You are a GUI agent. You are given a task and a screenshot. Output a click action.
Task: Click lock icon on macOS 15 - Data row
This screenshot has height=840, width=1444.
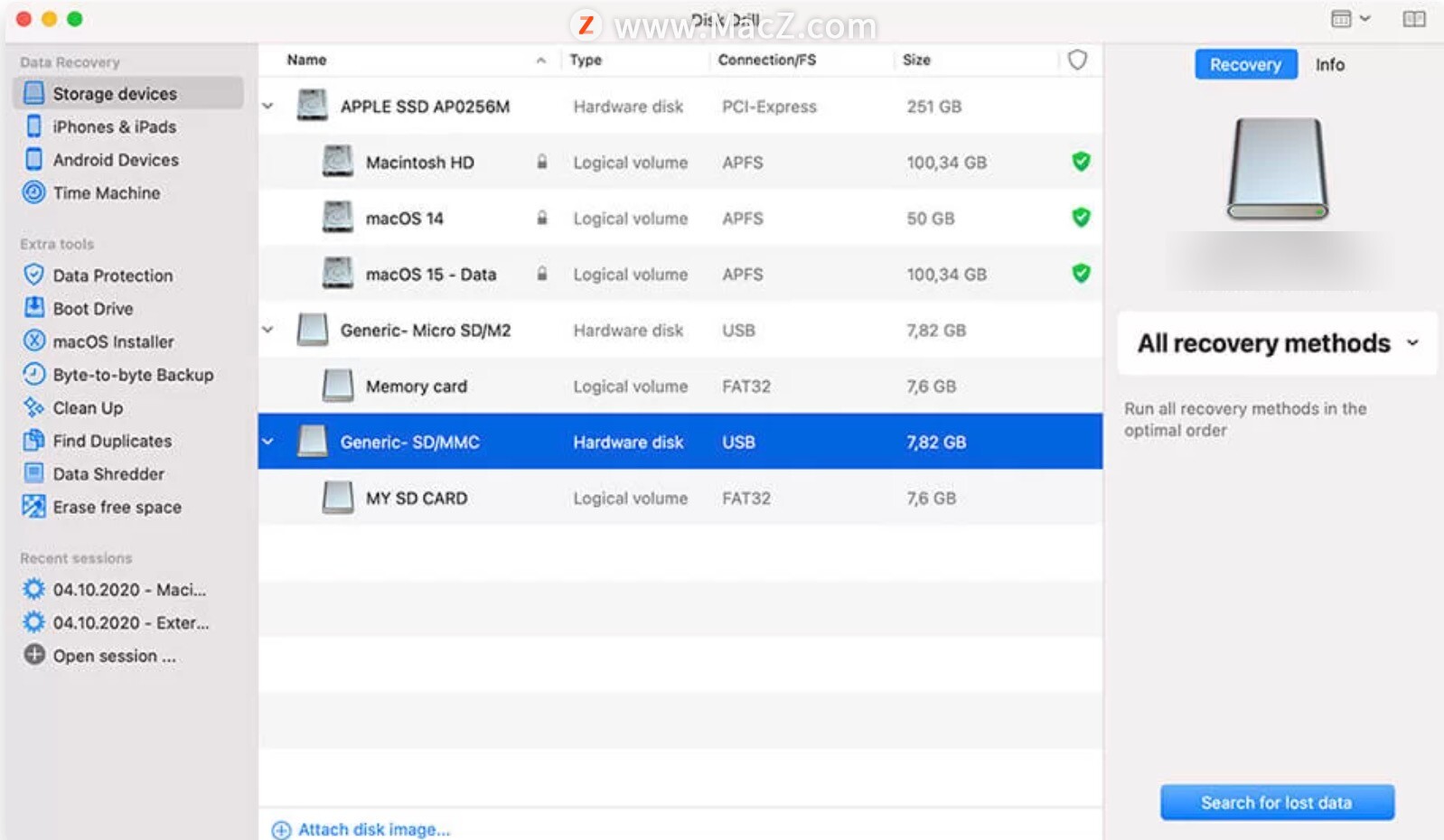tap(541, 274)
